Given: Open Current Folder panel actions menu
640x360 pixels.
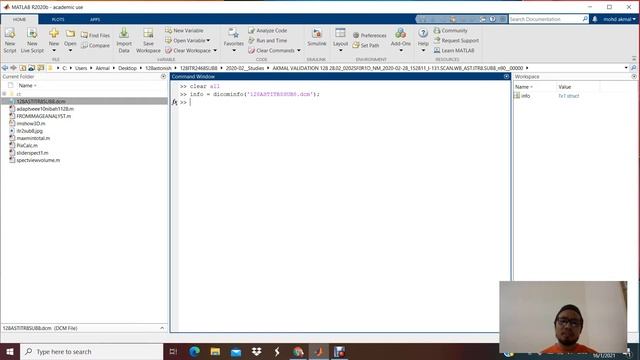Looking at the screenshot, I should click(163, 76).
